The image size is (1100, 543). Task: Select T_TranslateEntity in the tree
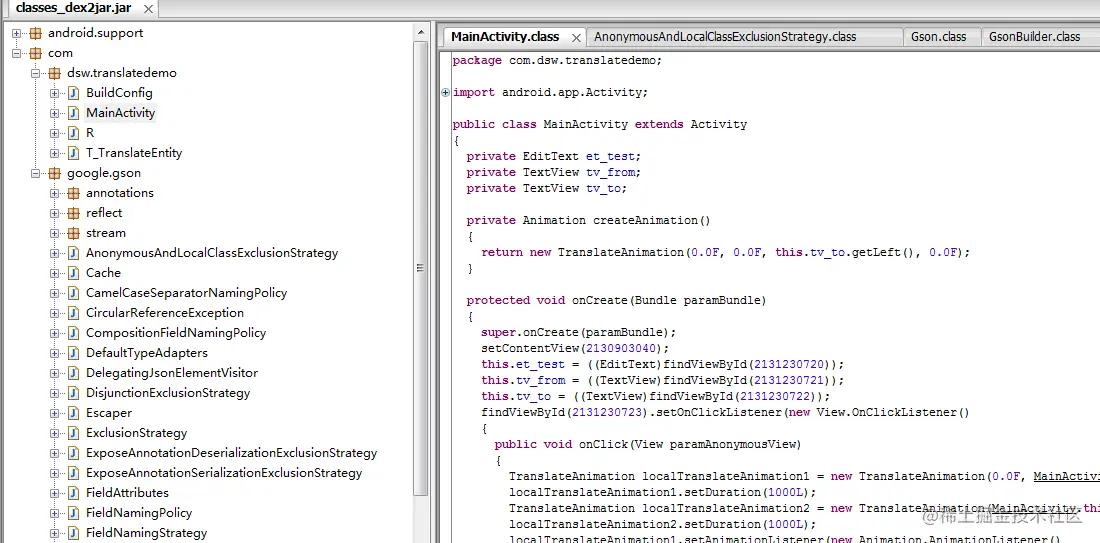(x=134, y=153)
